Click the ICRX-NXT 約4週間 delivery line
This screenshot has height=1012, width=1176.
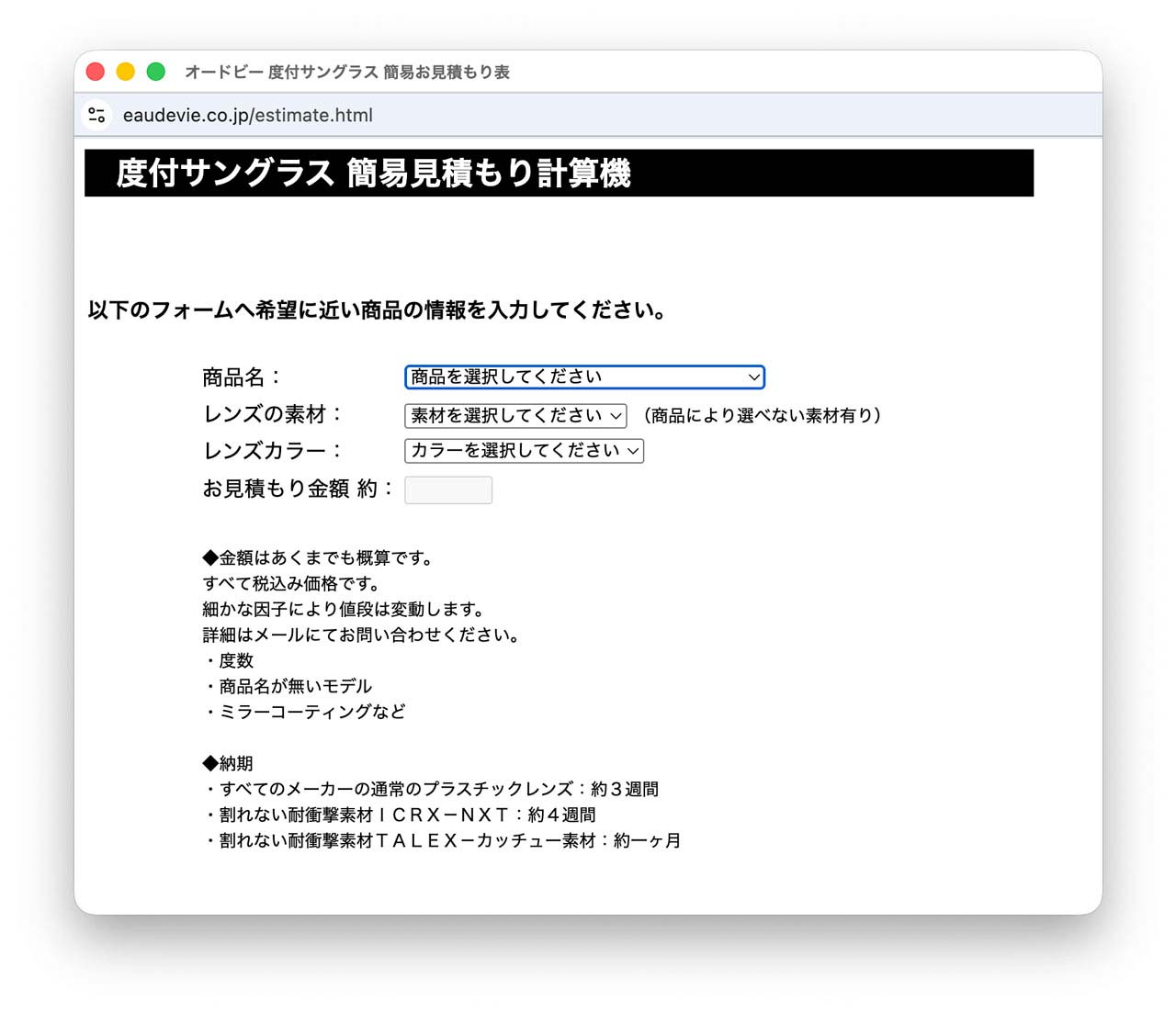(400, 815)
